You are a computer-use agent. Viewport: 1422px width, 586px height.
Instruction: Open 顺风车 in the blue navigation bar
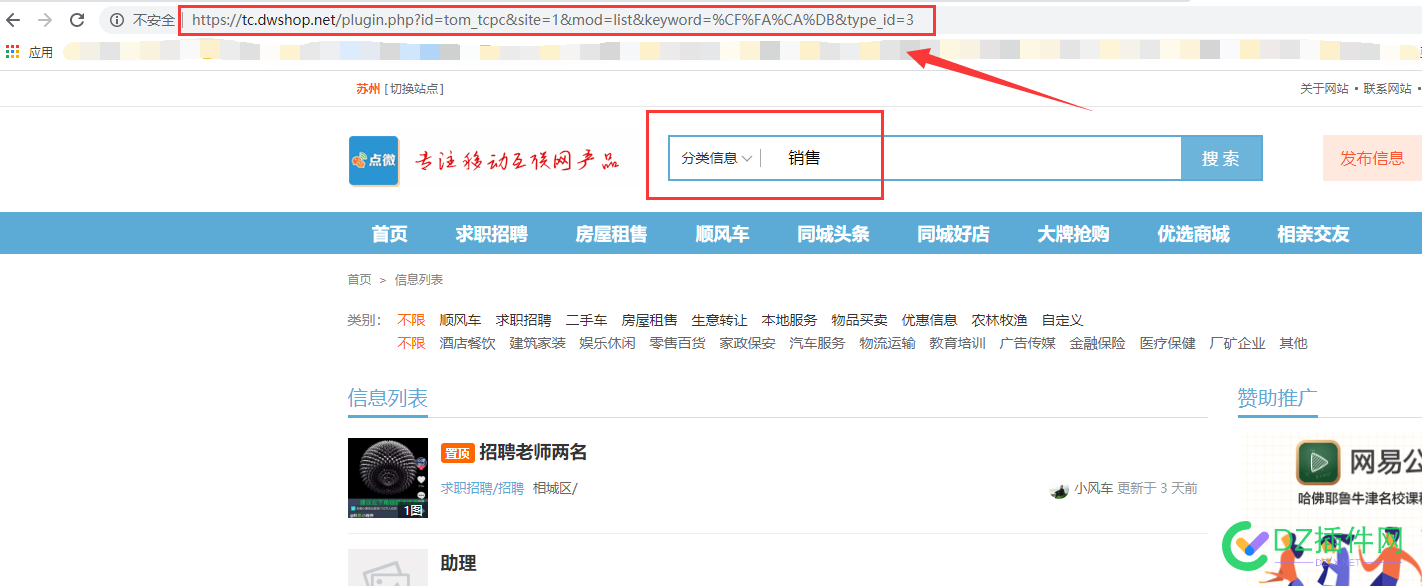pos(722,234)
